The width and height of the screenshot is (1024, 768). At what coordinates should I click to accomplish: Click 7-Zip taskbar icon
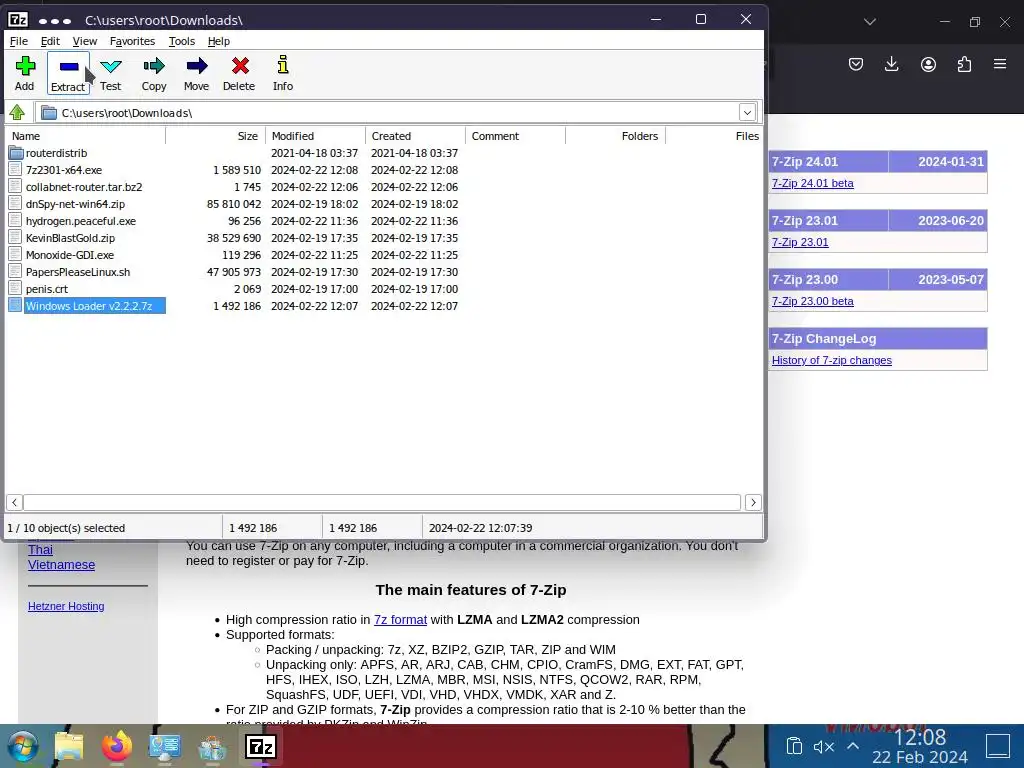(x=261, y=746)
